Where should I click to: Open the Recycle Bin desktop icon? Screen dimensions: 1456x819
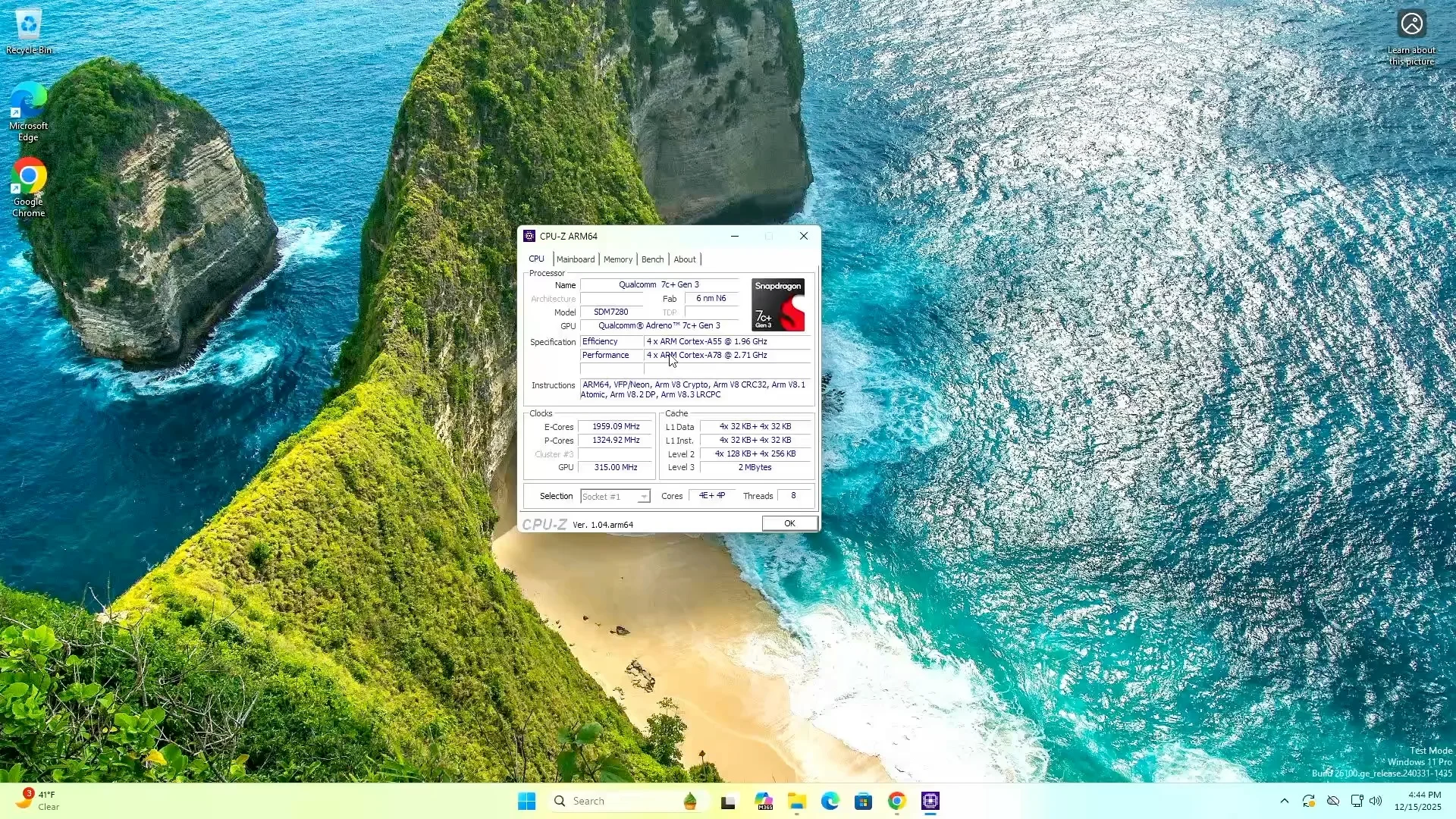coord(27,25)
